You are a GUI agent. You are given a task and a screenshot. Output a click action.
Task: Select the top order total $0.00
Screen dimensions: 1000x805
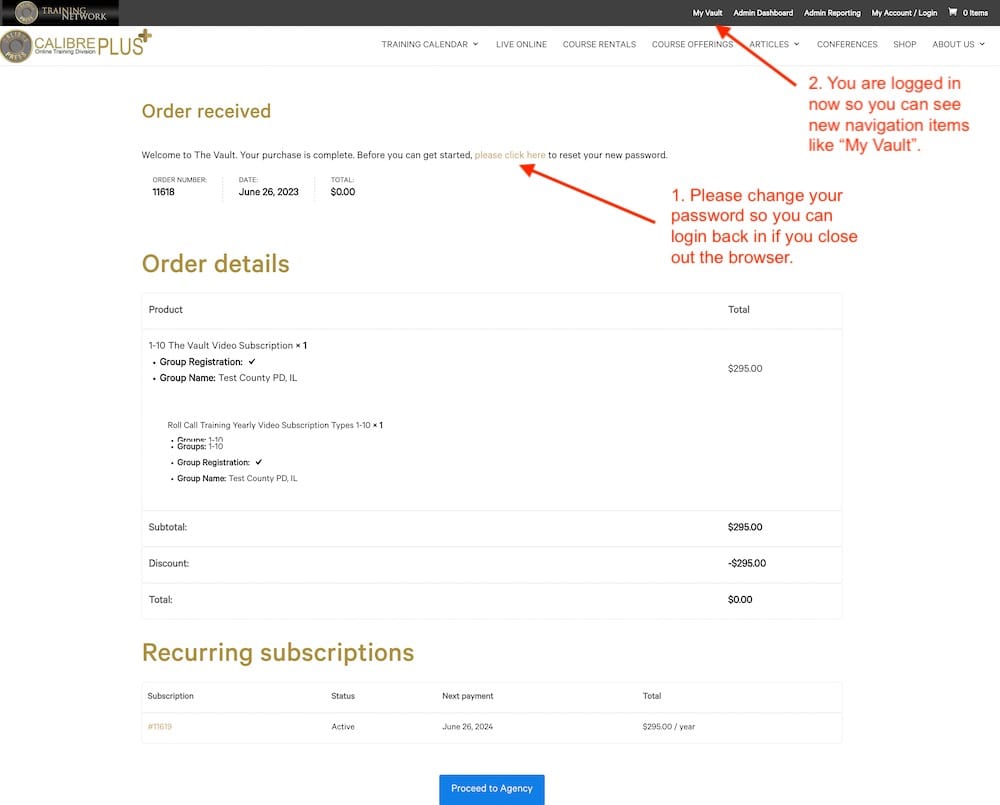[x=342, y=192]
